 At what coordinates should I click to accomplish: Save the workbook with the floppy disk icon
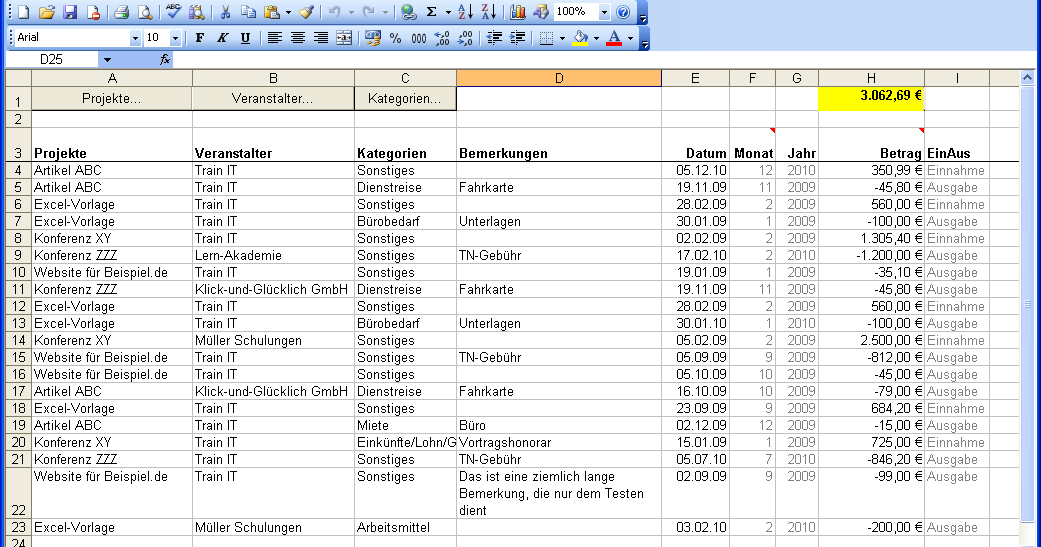pyautogui.click(x=70, y=12)
